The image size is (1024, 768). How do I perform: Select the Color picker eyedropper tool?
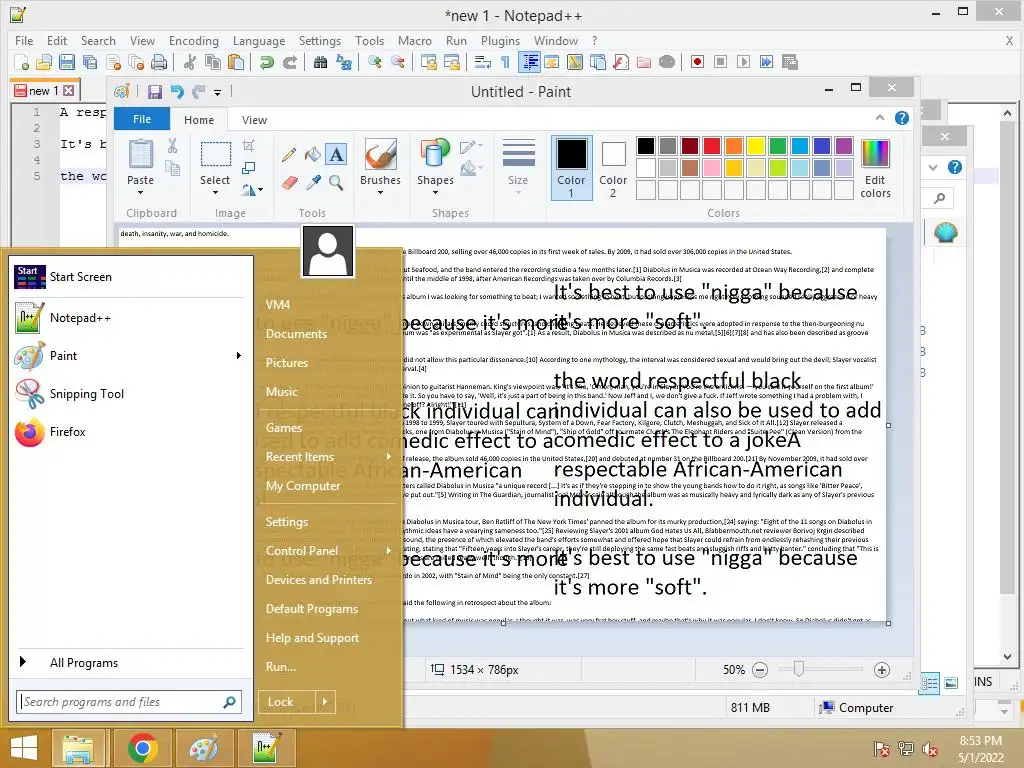coord(313,183)
